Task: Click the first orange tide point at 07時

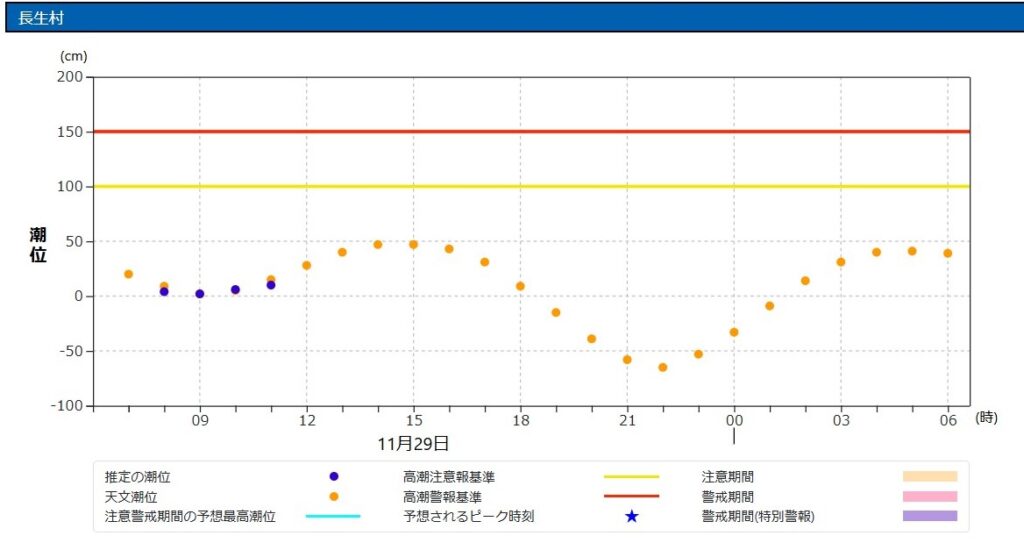Action: coord(129,274)
